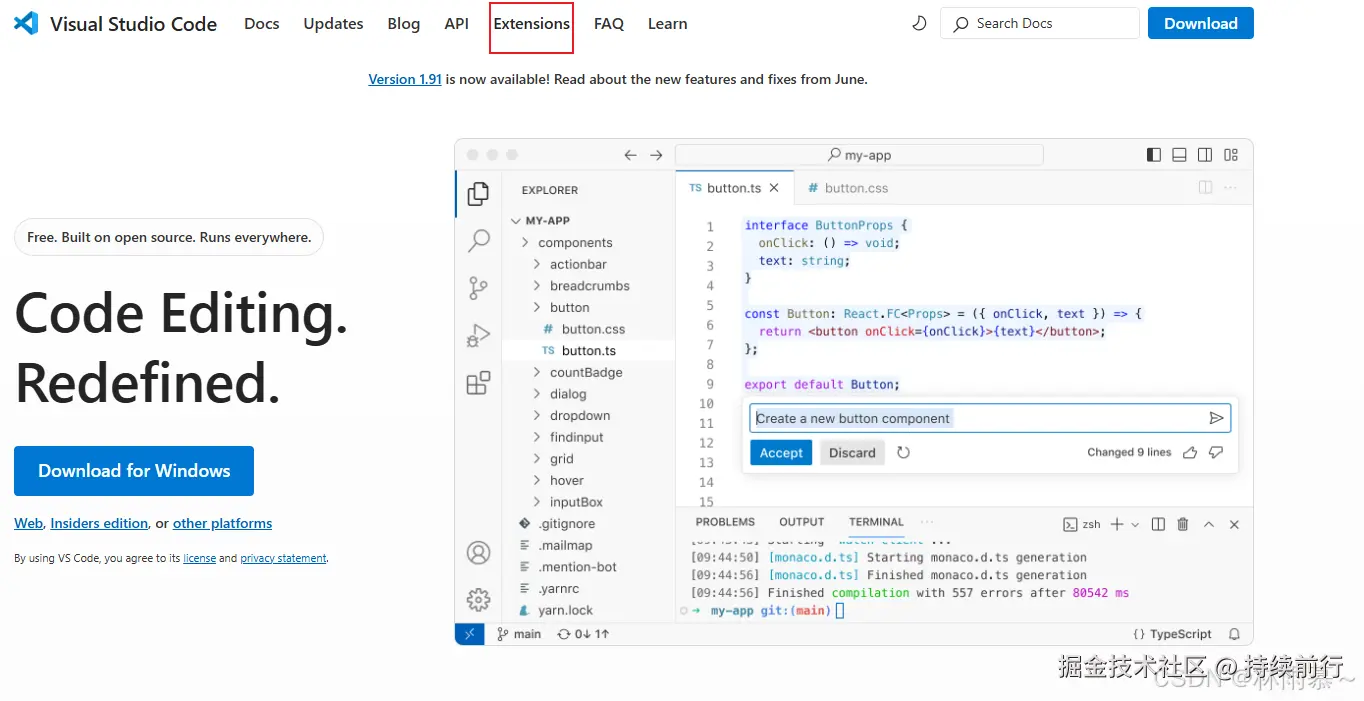The height and width of the screenshot is (701, 1364).
Task: Open the Manage gear icon in activity bar
Action: coord(479,599)
